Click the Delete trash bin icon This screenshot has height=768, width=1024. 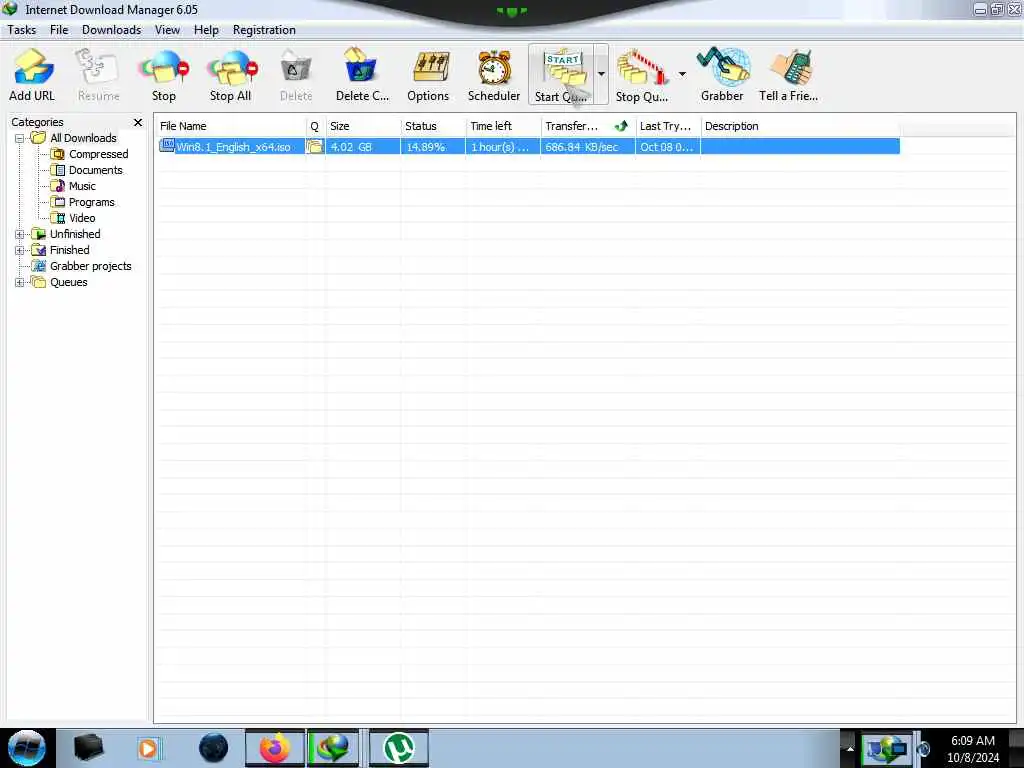[296, 74]
